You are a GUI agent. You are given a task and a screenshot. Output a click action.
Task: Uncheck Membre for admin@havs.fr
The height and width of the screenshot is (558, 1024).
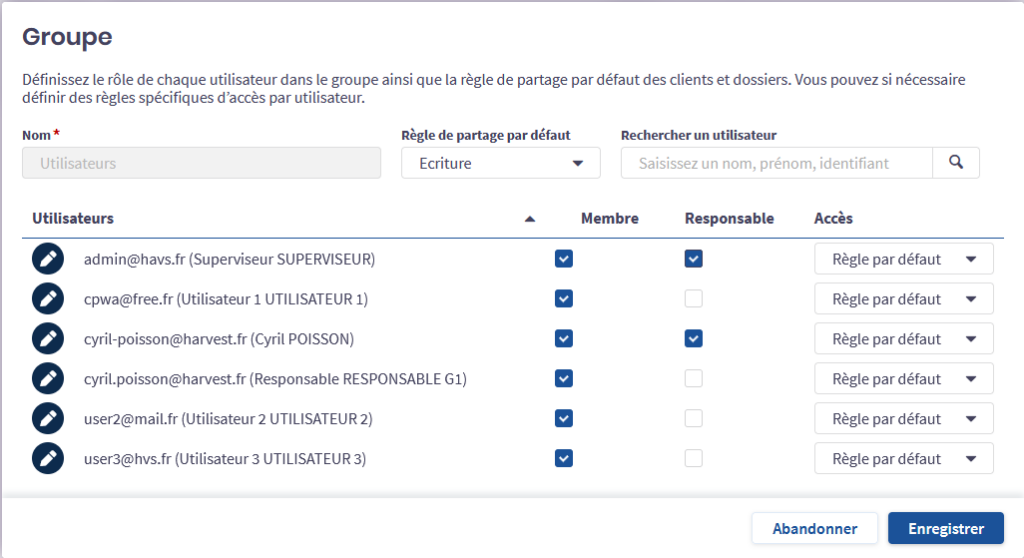[x=564, y=259]
